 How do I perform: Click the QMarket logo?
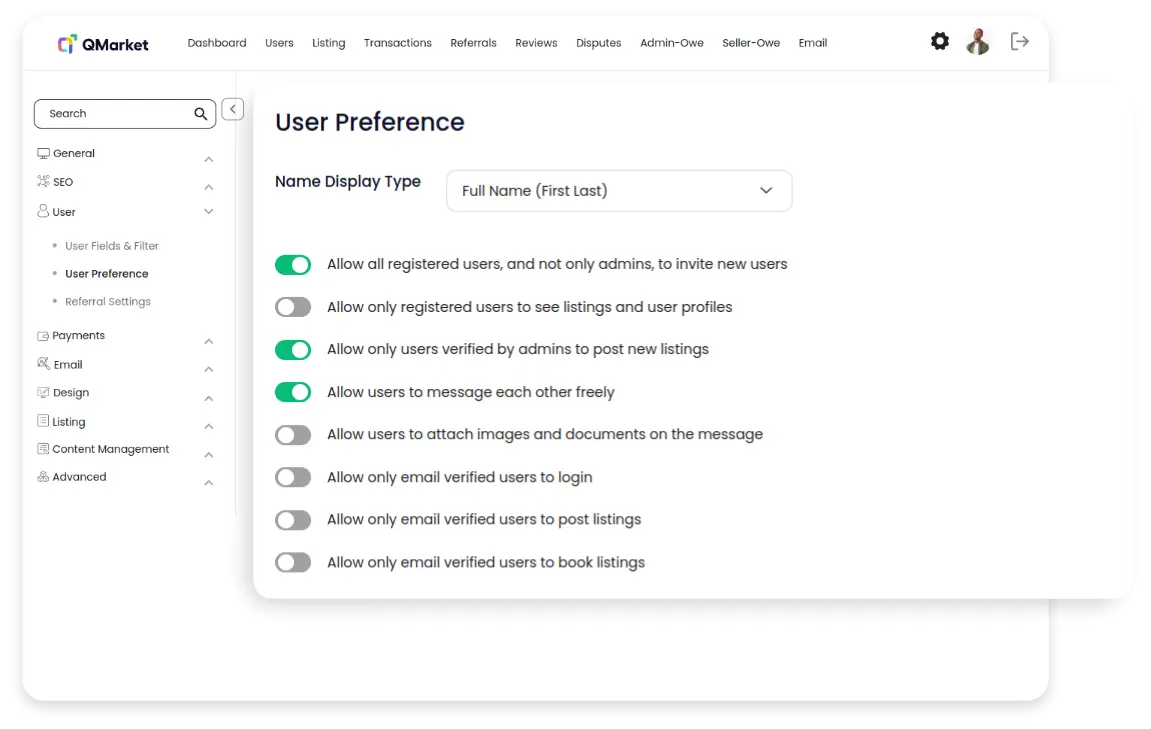(103, 43)
